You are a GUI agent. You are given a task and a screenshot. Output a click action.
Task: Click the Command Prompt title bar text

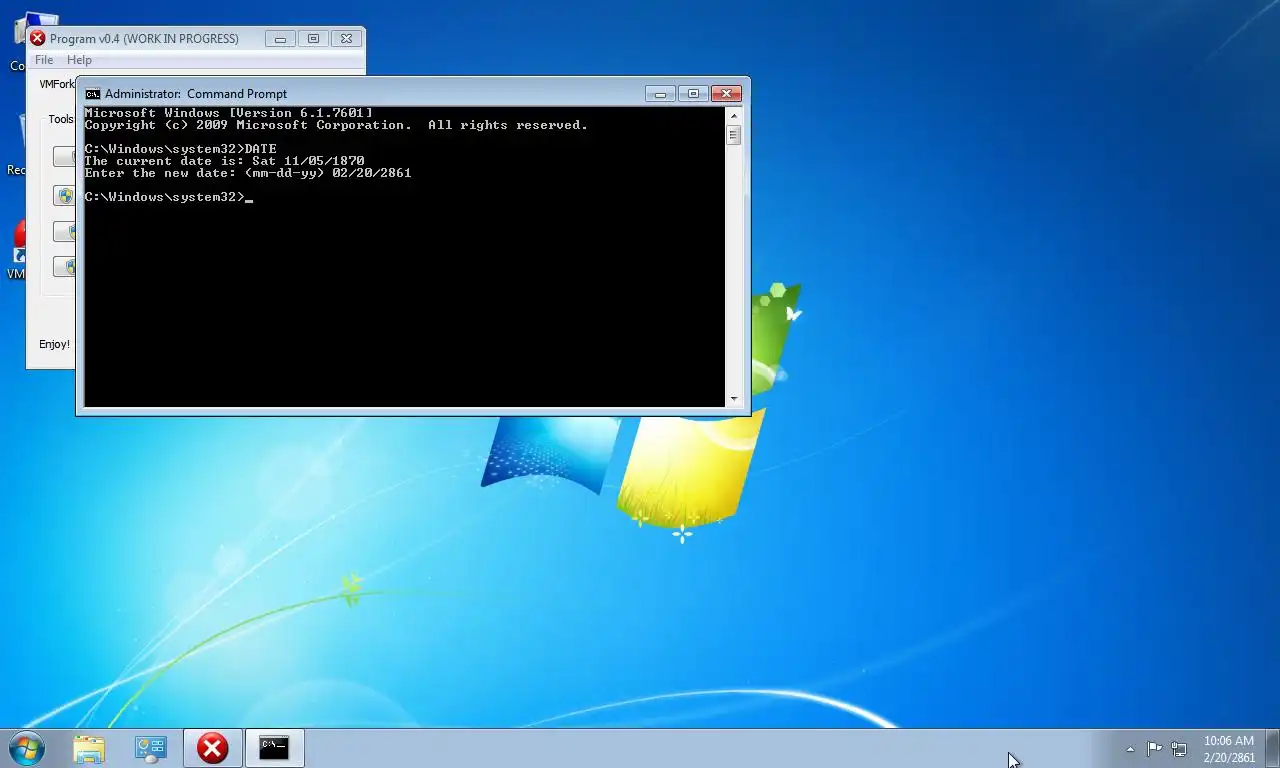196,94
